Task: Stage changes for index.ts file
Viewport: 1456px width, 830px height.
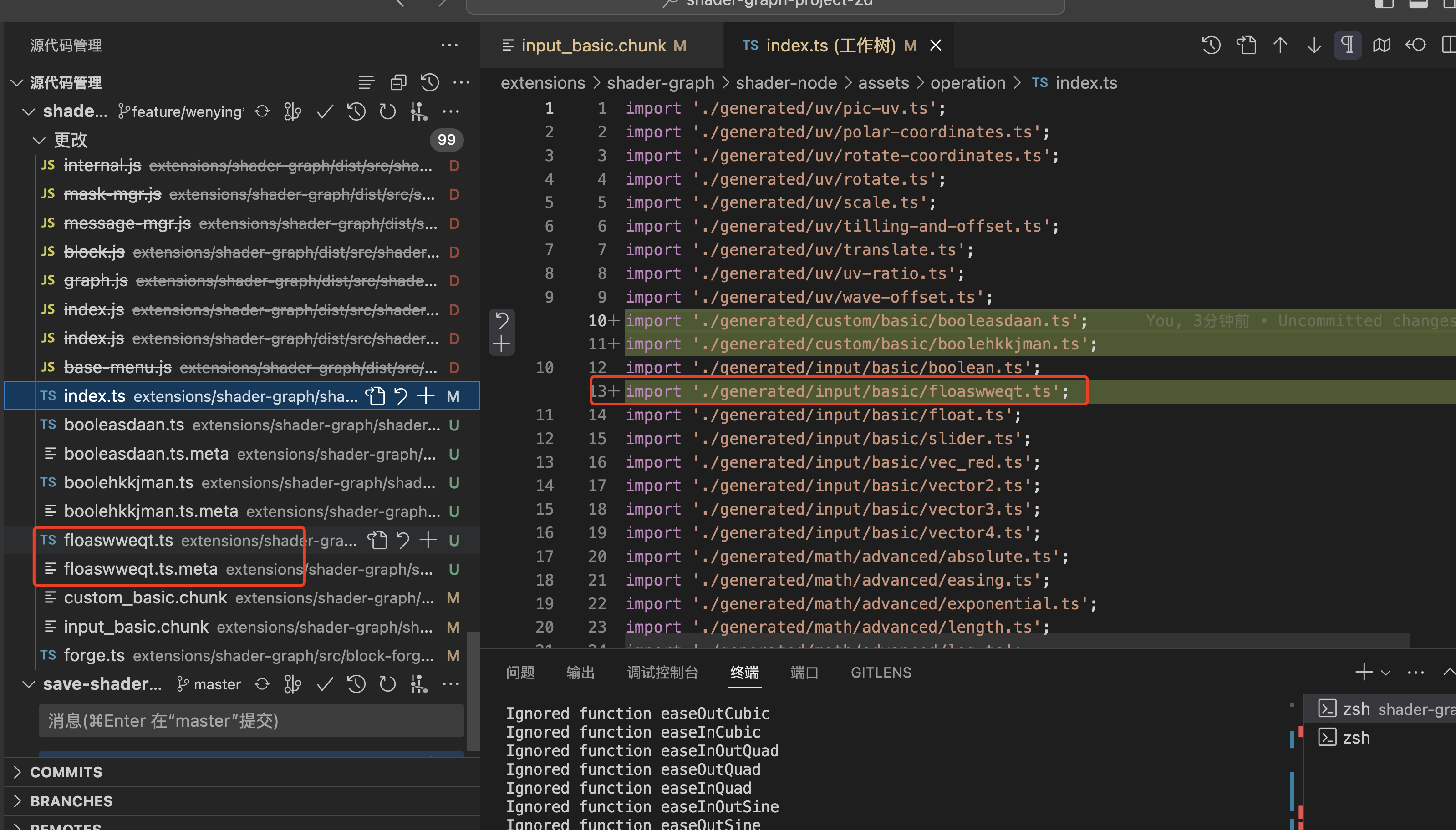Action: click(426, 395)
